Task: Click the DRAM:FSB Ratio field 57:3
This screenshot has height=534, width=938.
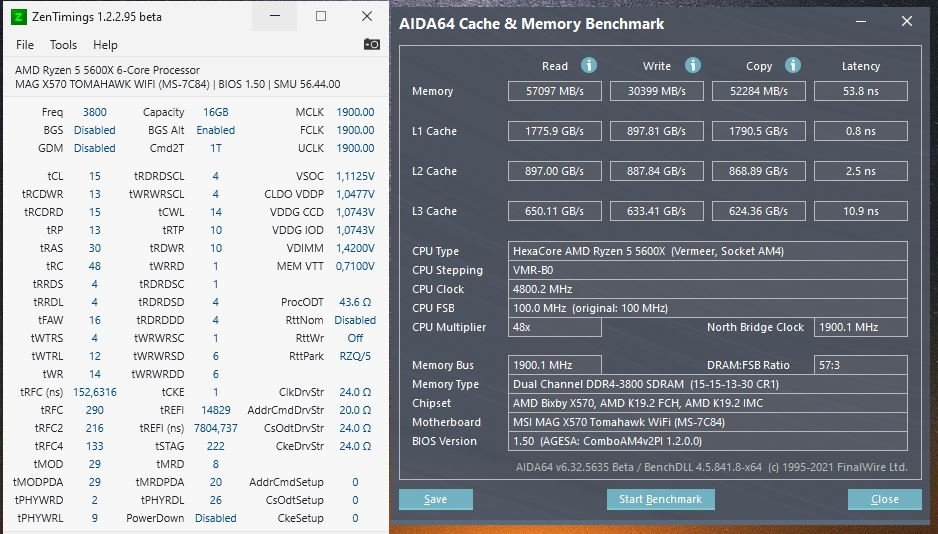Action: pyautogui.click(x=861, y=365)
